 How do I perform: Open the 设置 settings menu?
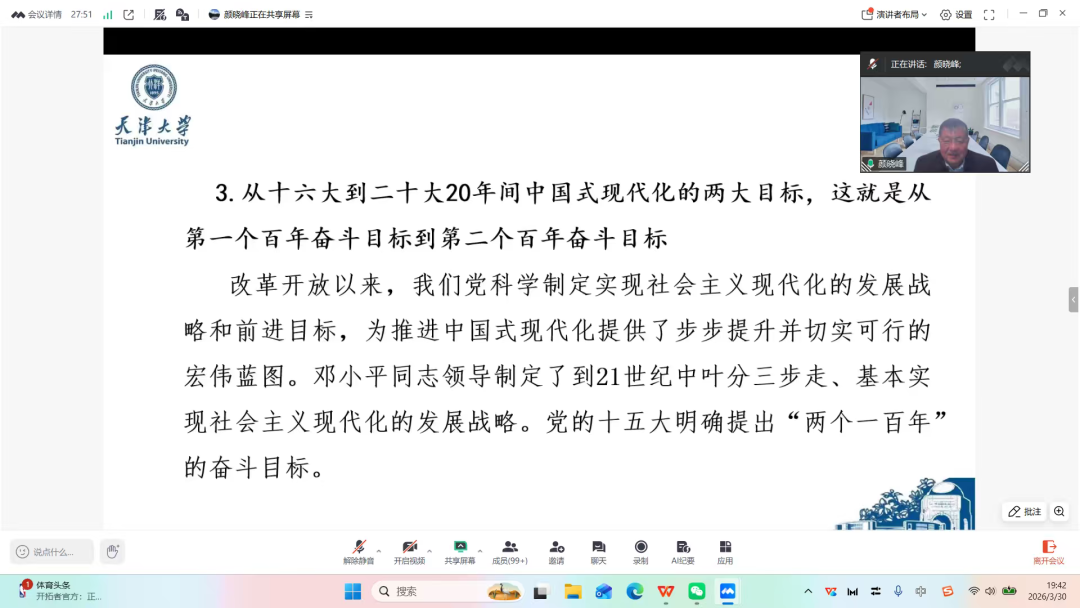coord(956,14)
